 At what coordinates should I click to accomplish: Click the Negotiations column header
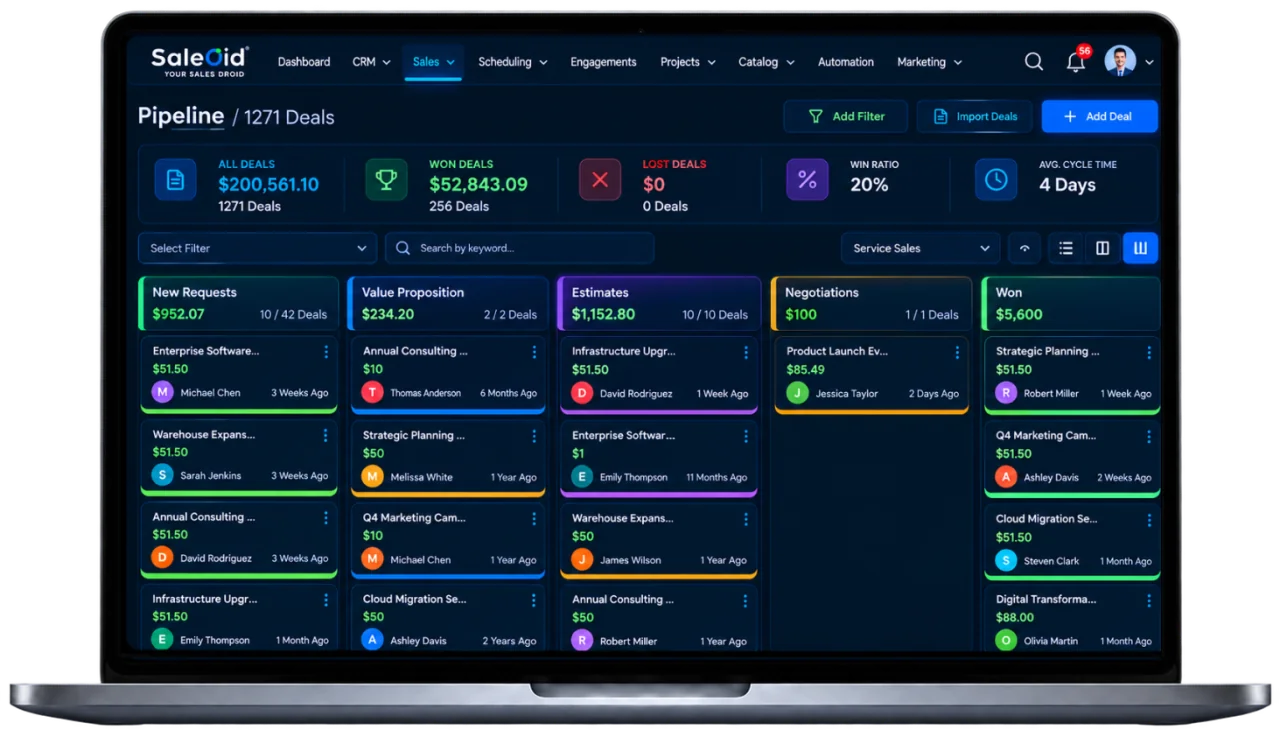click(870, 303)
